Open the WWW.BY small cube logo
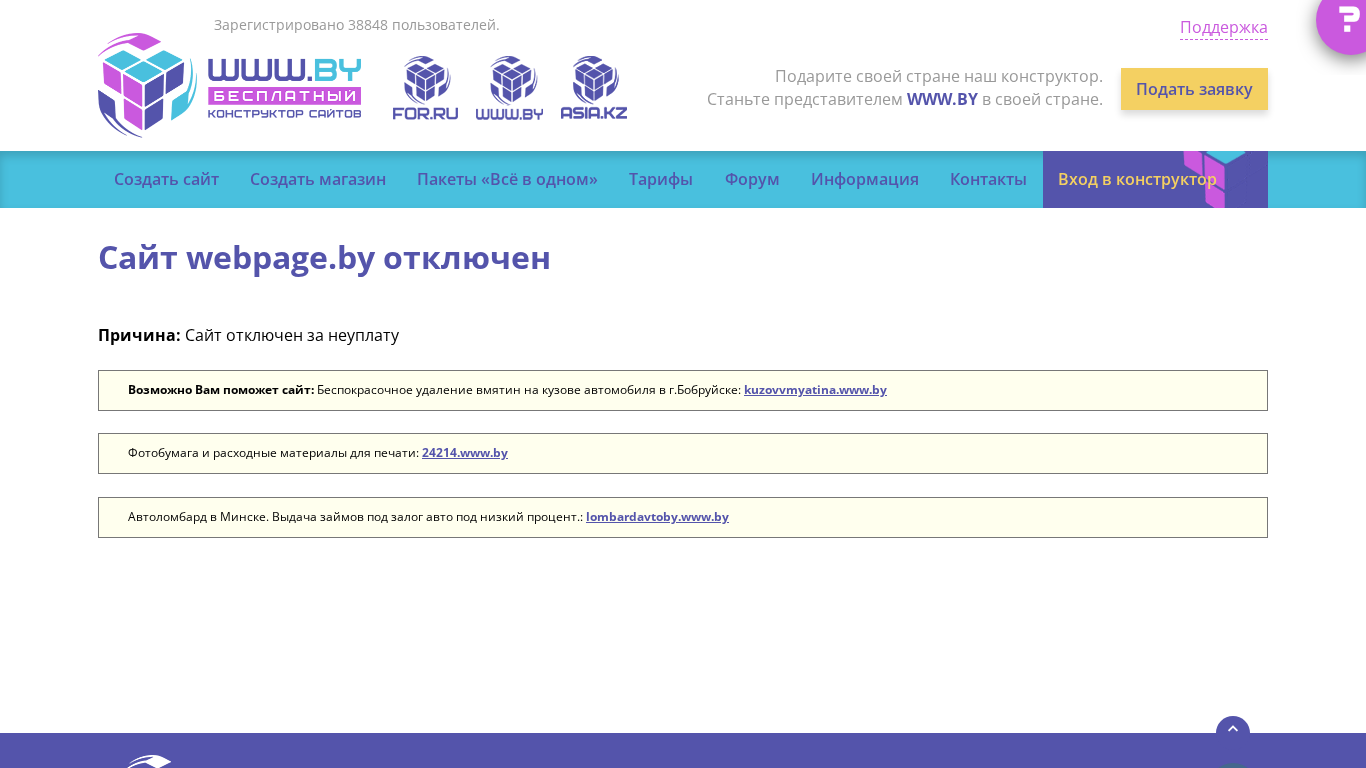1366x768 pixels. tap(509, 88)
